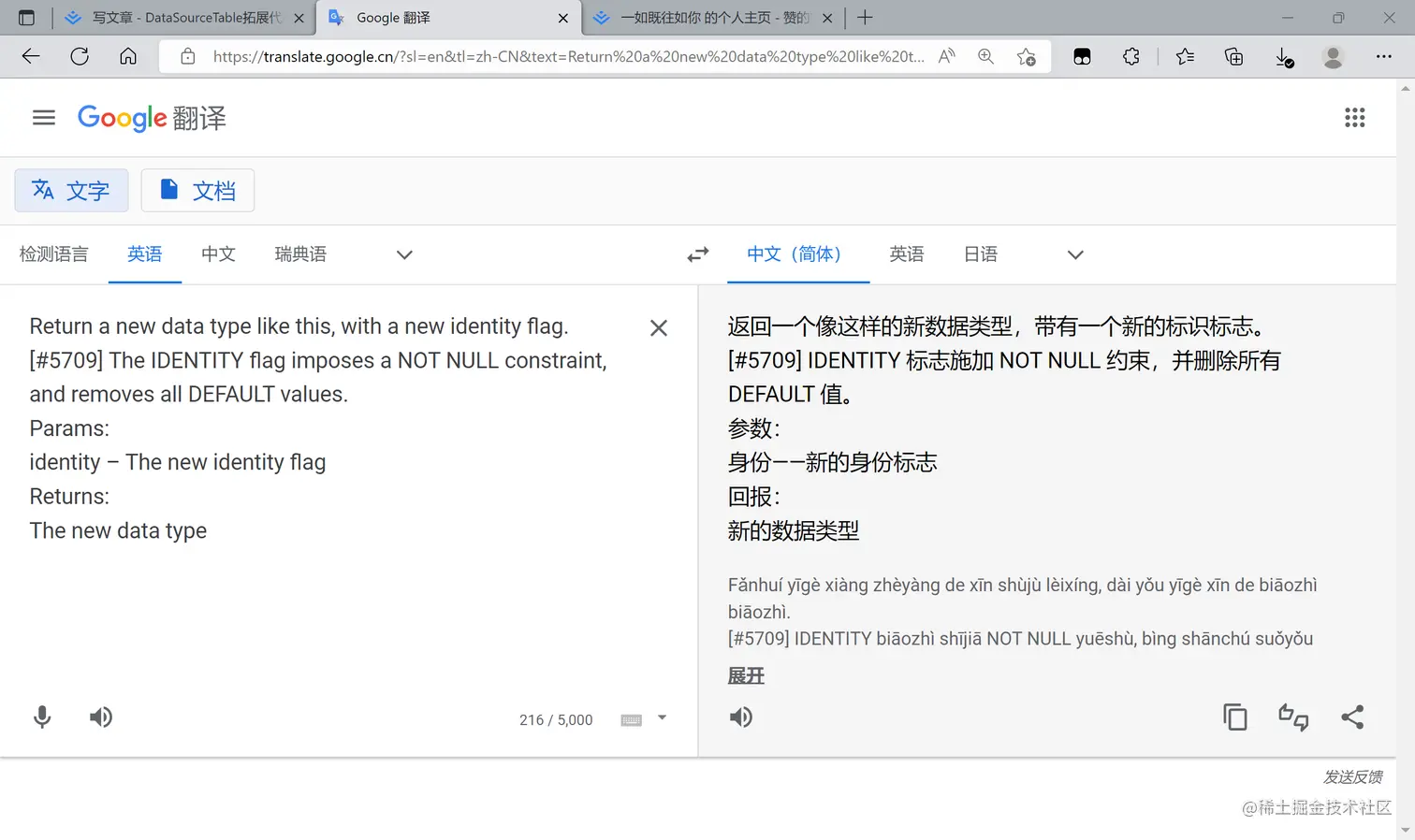The height and width of the screenshot is (840, 1415).
Task: Choose 英语 as target language
Action: 907,254
